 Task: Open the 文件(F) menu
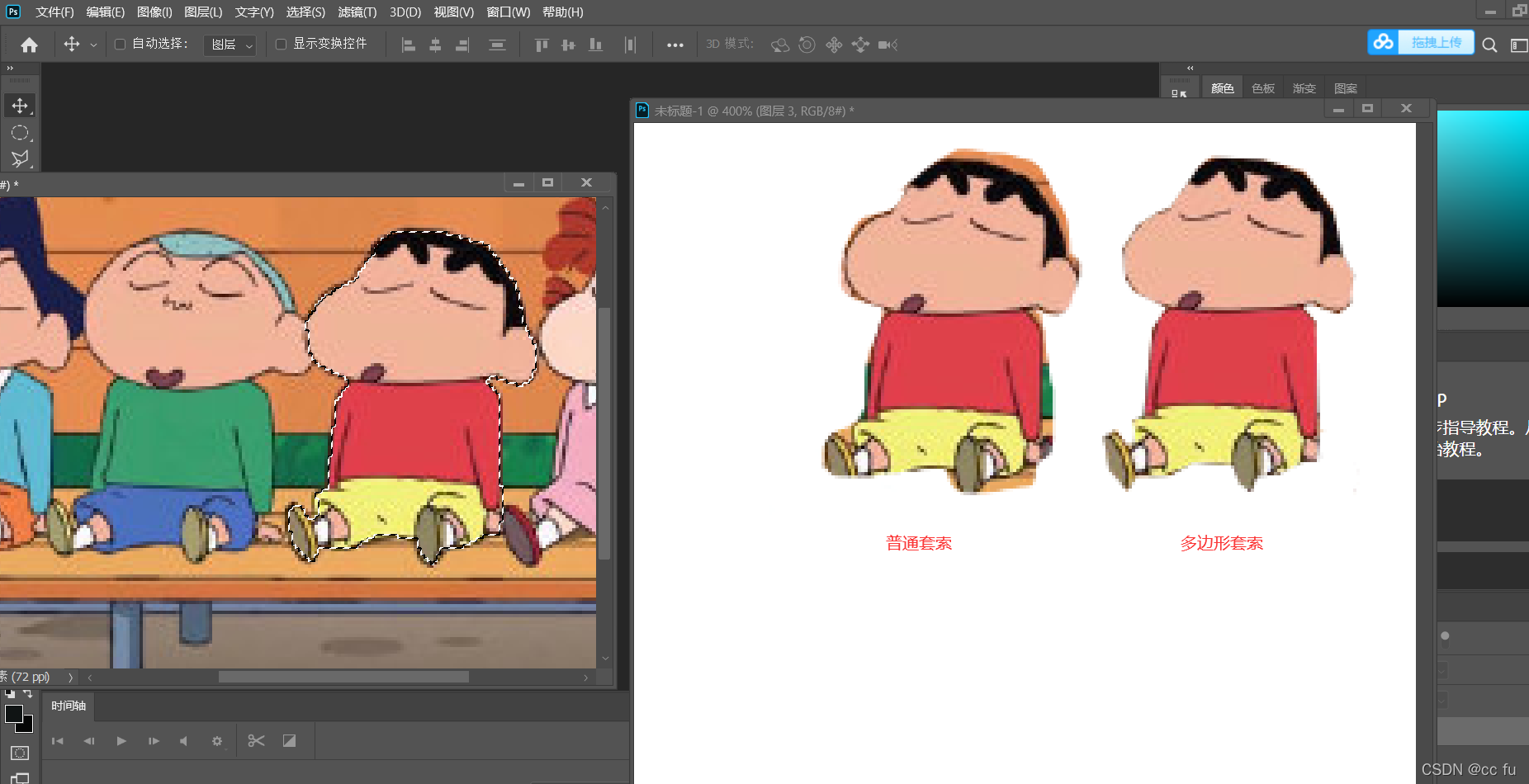[x=54, y=12]
